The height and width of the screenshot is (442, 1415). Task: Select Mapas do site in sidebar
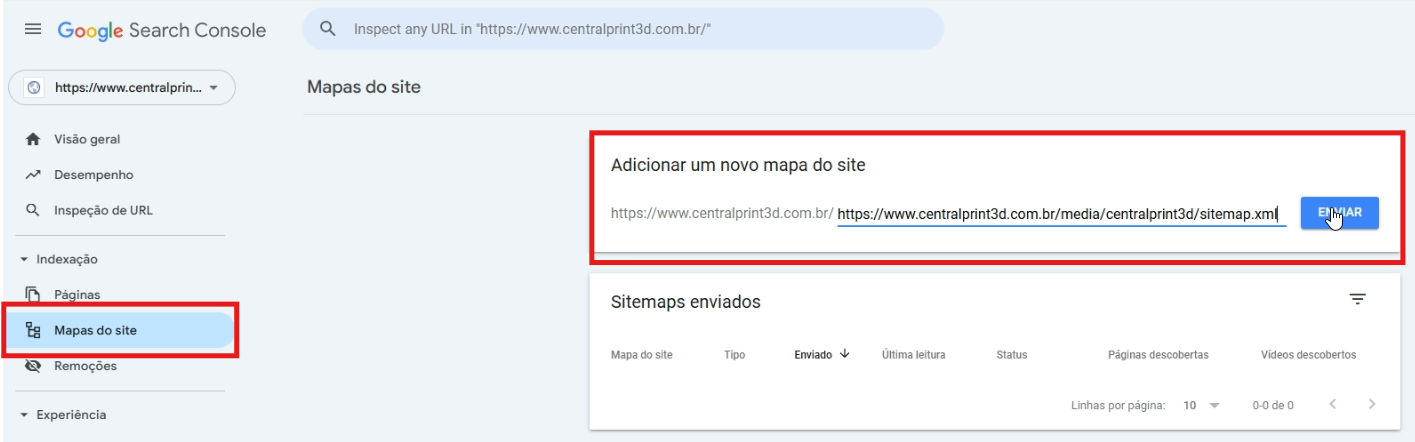tap(119, 330)
